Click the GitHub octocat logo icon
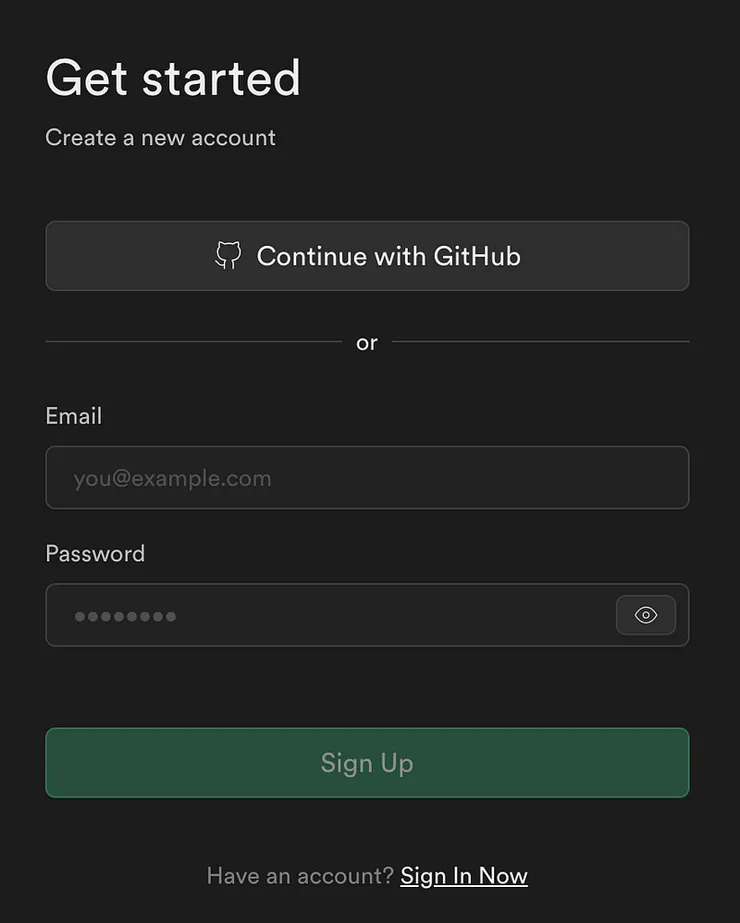The width and height of the screenshot is (740, 923). [228, 256]
